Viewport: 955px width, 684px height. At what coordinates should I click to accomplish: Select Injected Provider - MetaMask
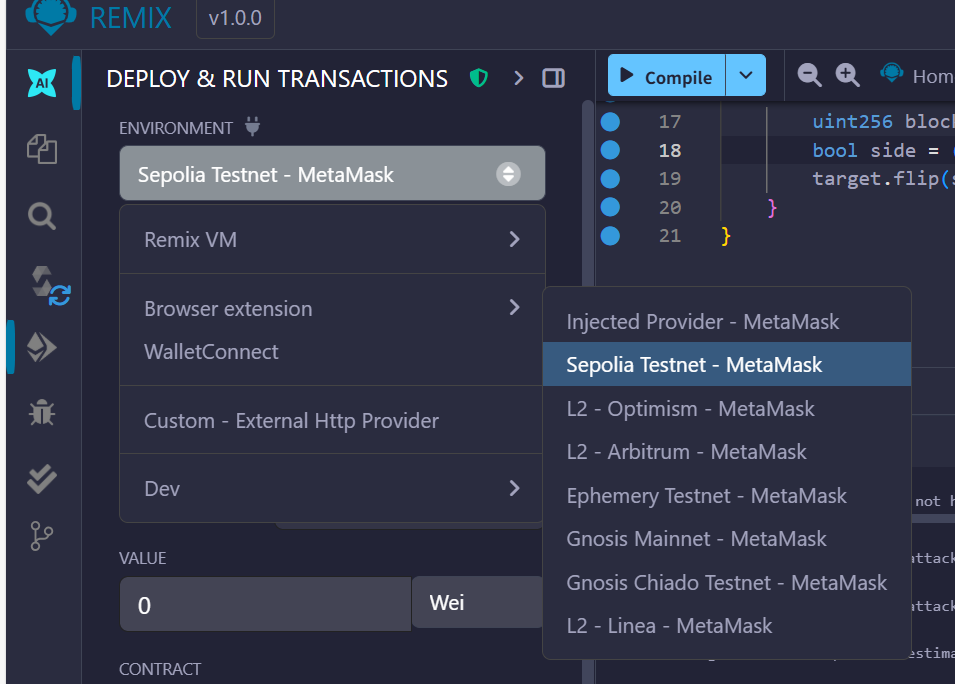[727, 321]
